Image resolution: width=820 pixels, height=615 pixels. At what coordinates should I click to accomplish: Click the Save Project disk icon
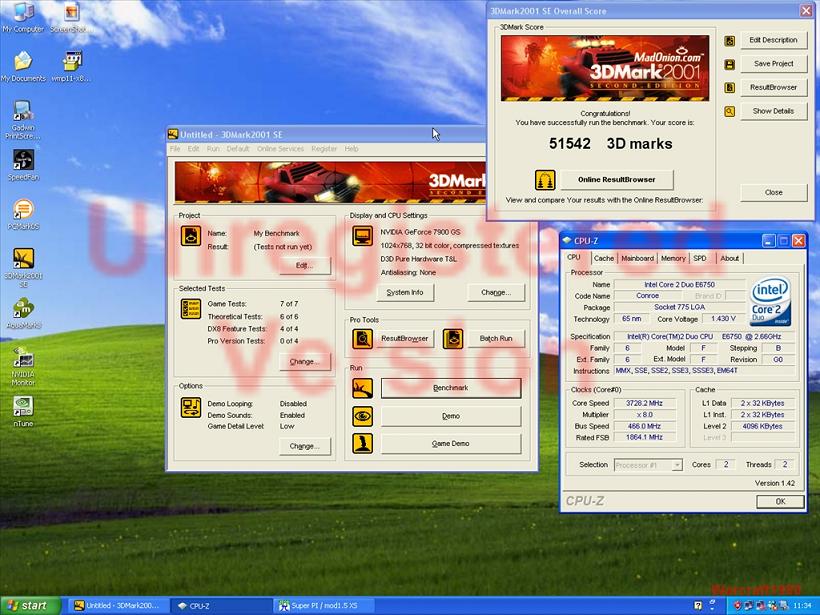[x=730, y=64]
